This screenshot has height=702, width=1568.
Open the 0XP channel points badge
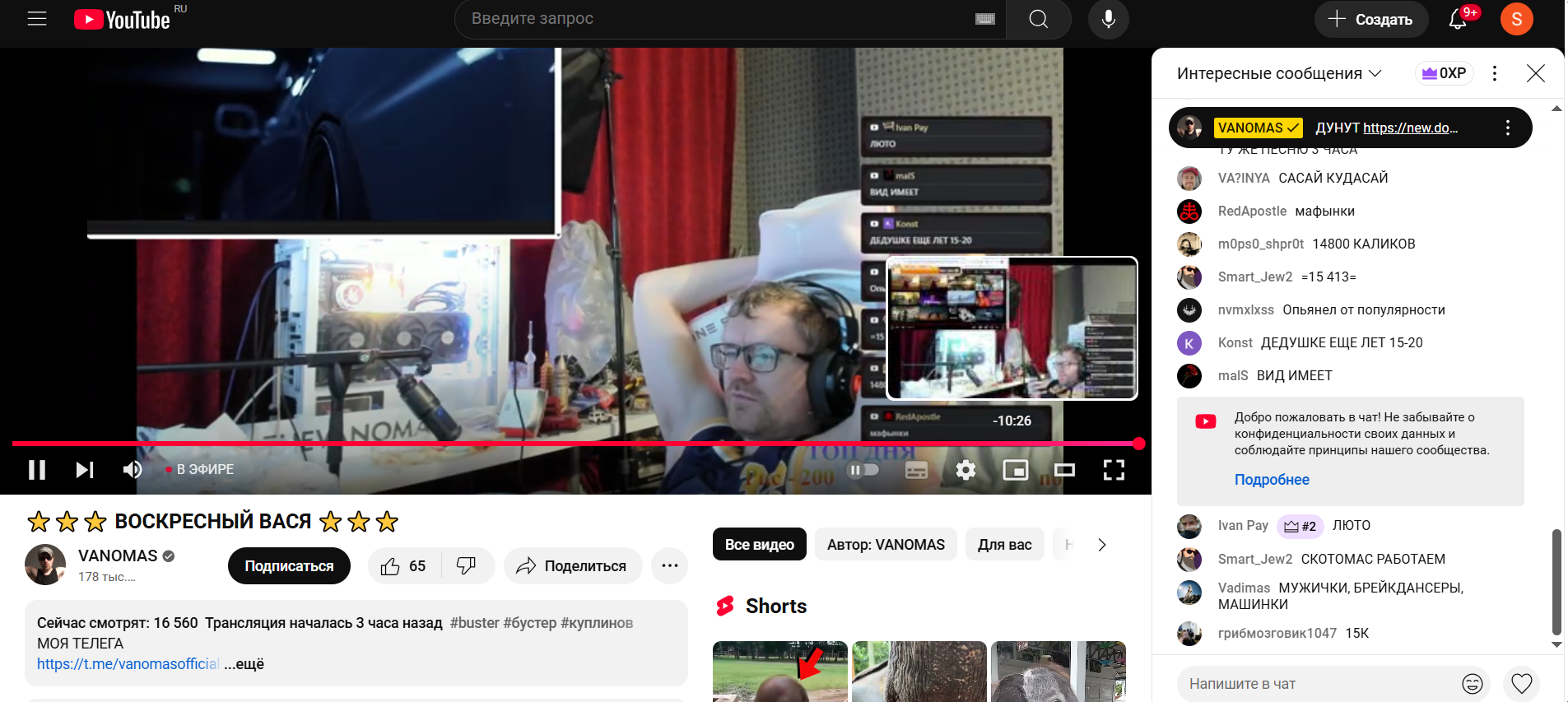click(1445, 73)
